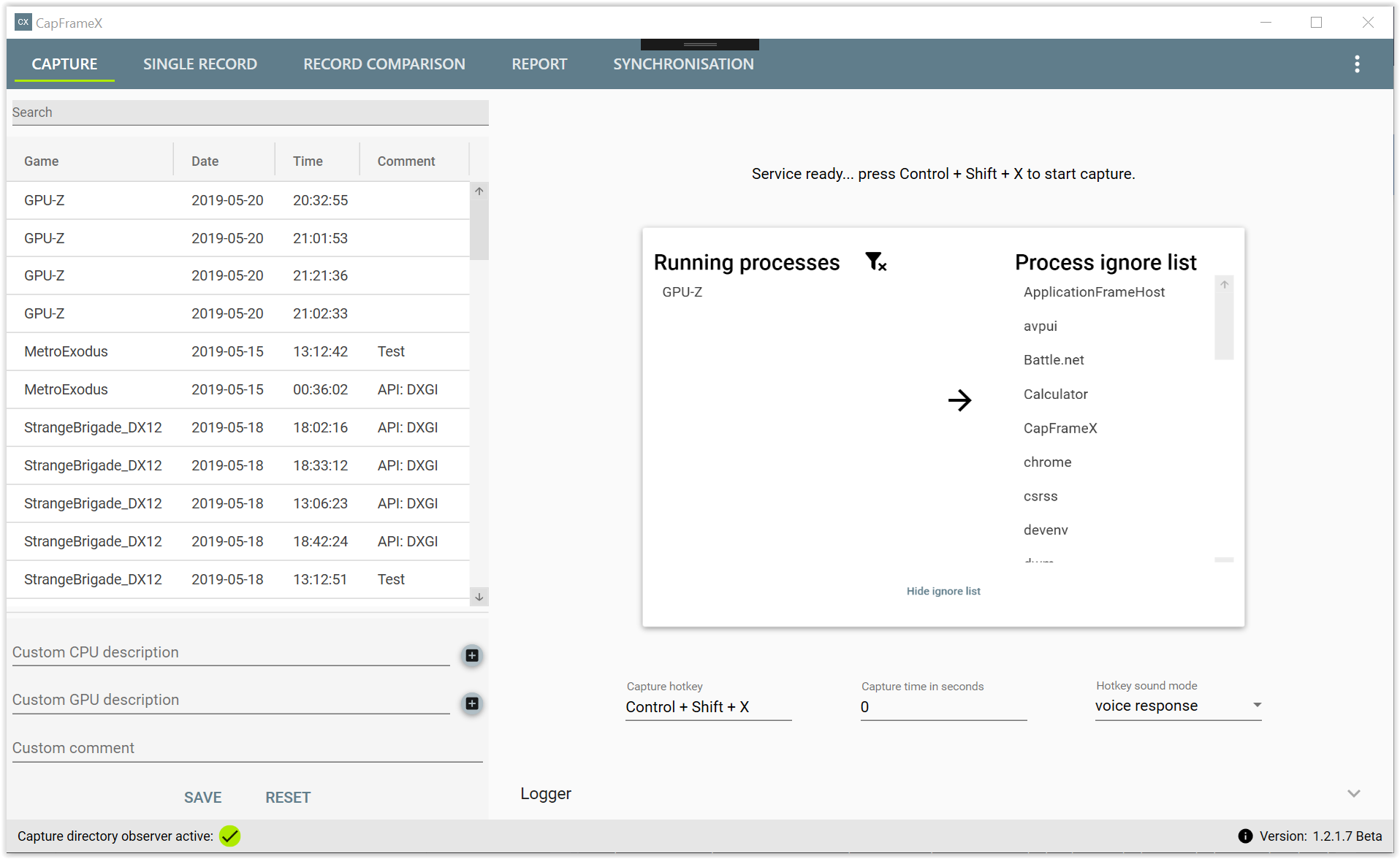The height and width of the screenshot is (859, 1400).
Task: Sort records by Date column
Action: point(224,161)
